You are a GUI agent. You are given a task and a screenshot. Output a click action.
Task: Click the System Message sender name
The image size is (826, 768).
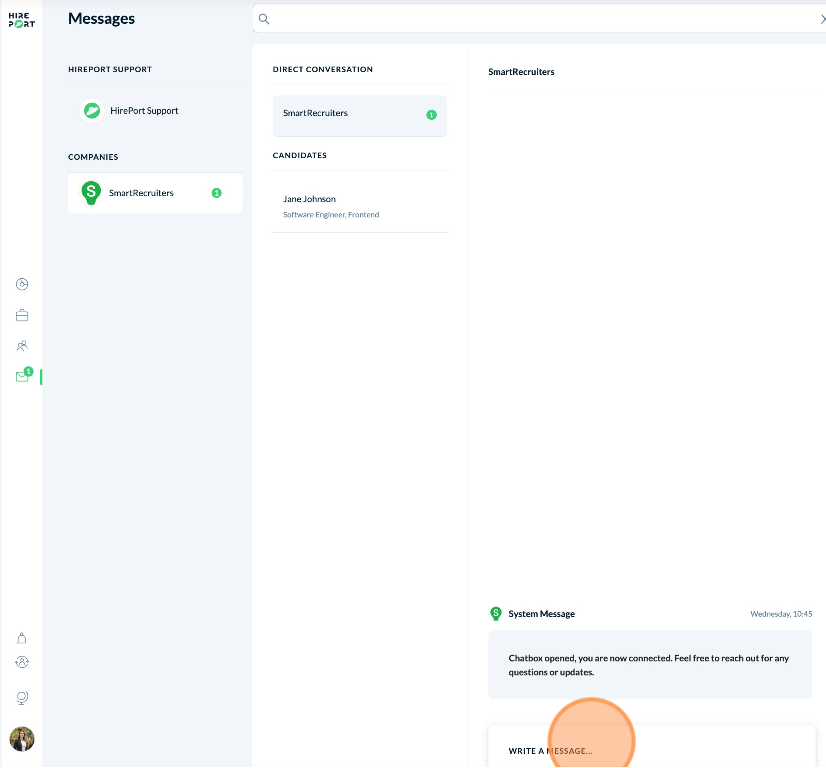pos(542,614)
